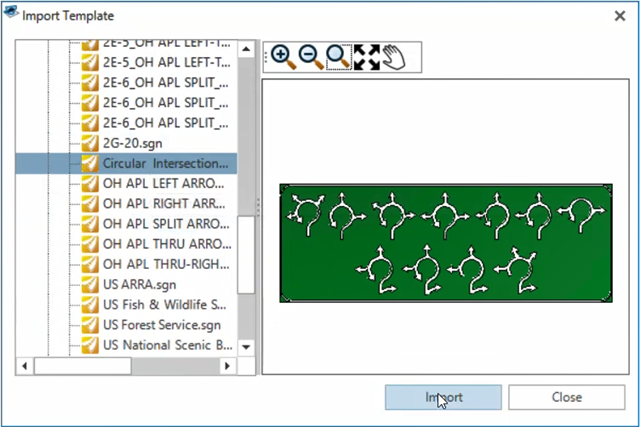Screen dimensions: 640x427
Task: Select US Forest Service.sgn in the list
Action: click(x=161, y=325)
